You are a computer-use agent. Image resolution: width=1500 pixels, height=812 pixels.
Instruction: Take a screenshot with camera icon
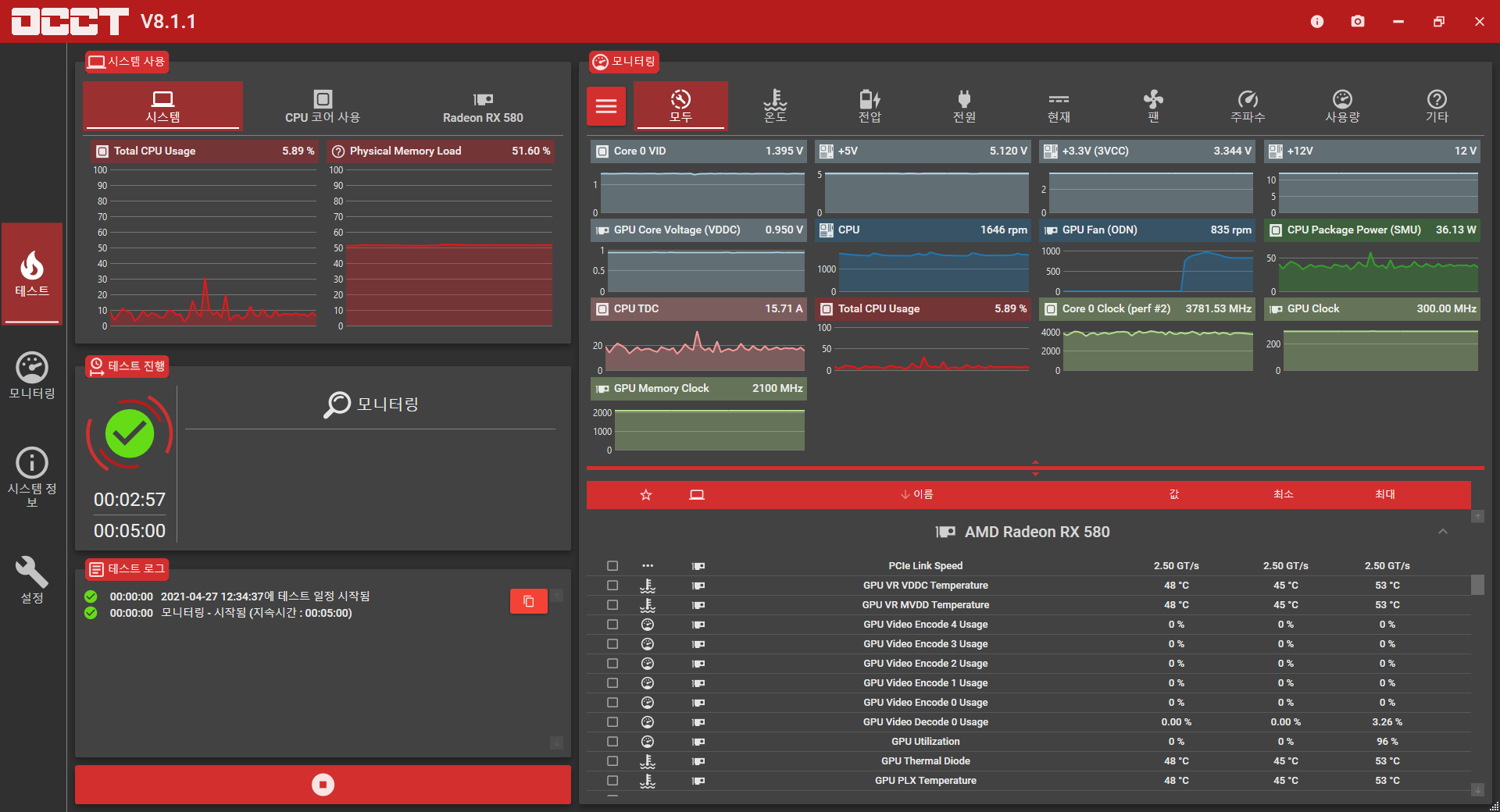[1358, 22]
